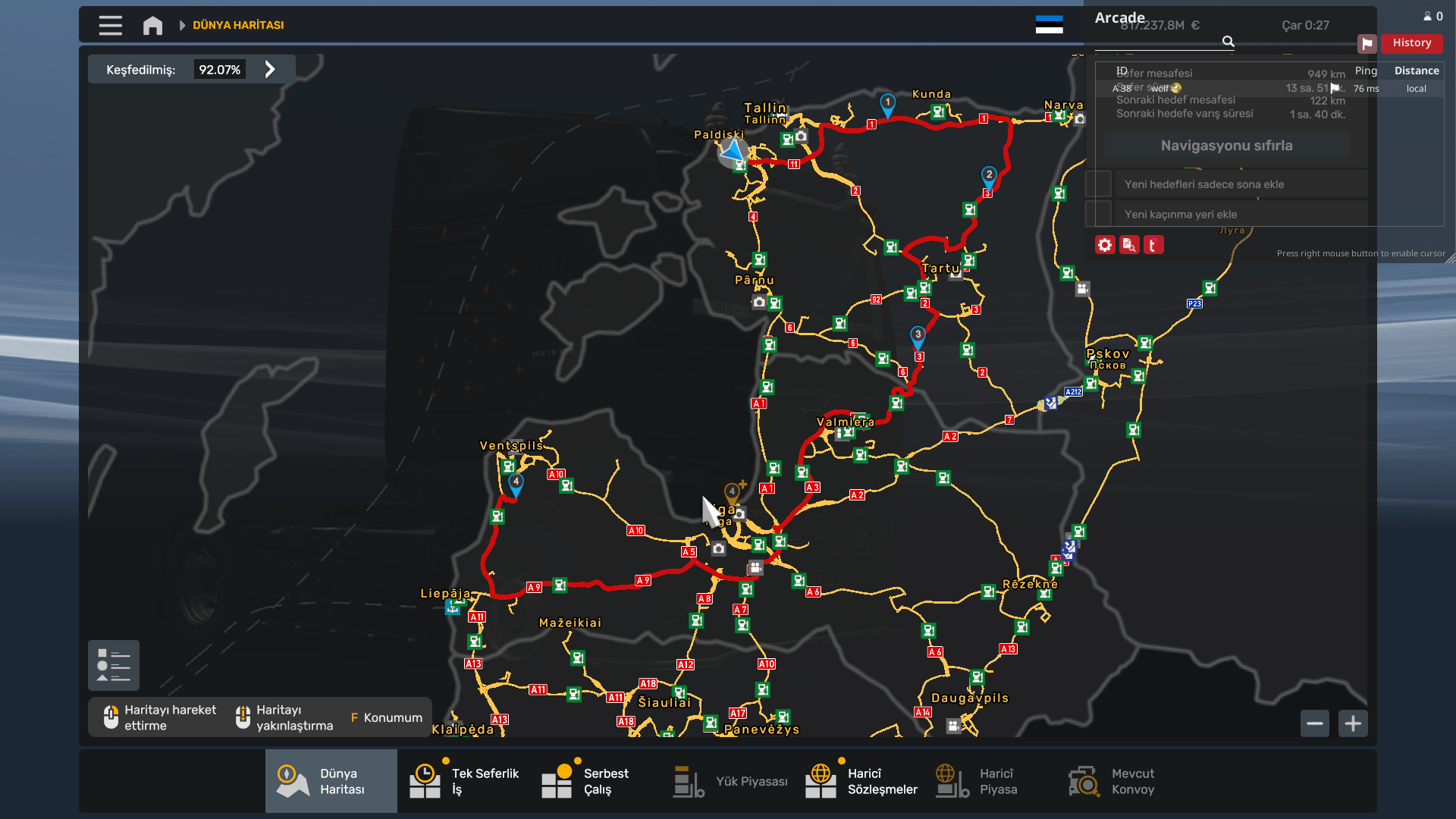This screenshot has height=819, width=1456.
Task: Click the red settings gear icon
Action: pos(1105,245)
